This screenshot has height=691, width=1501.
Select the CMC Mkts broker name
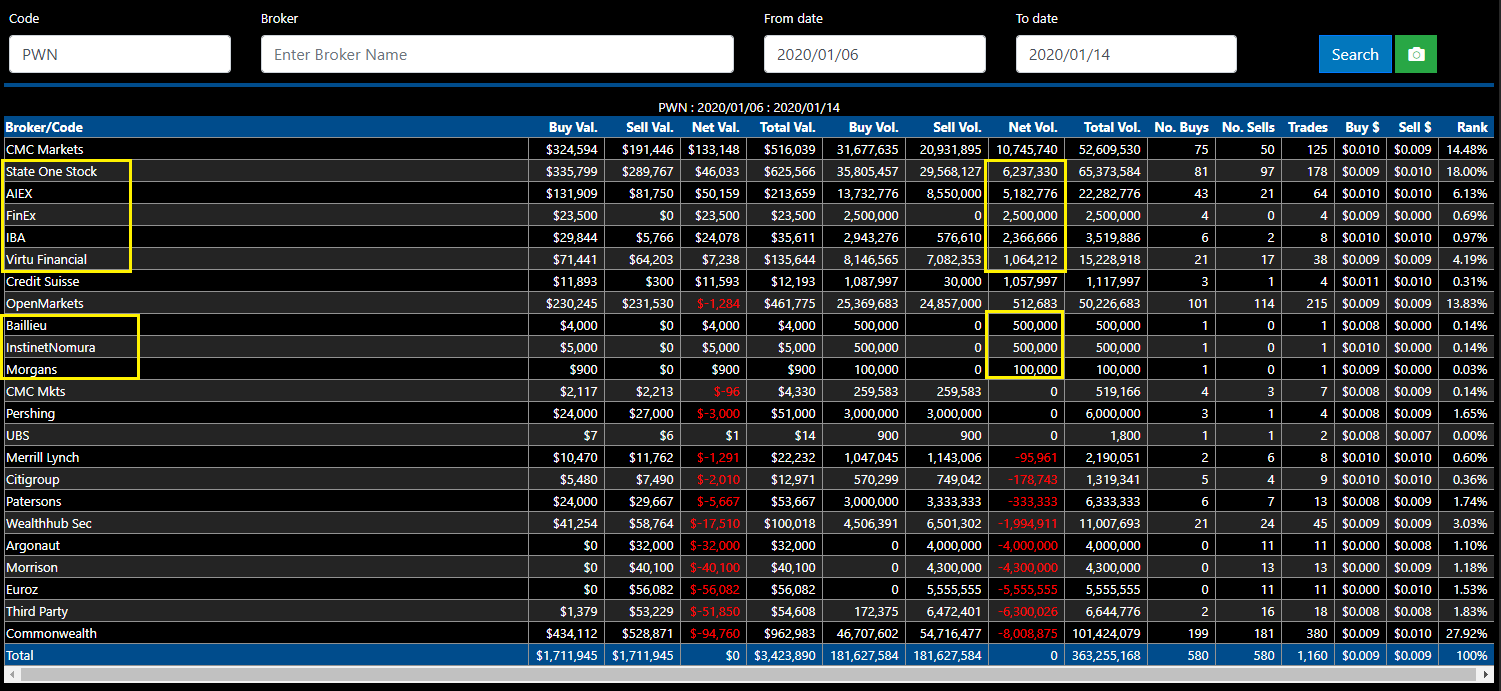tap(35, 391)
